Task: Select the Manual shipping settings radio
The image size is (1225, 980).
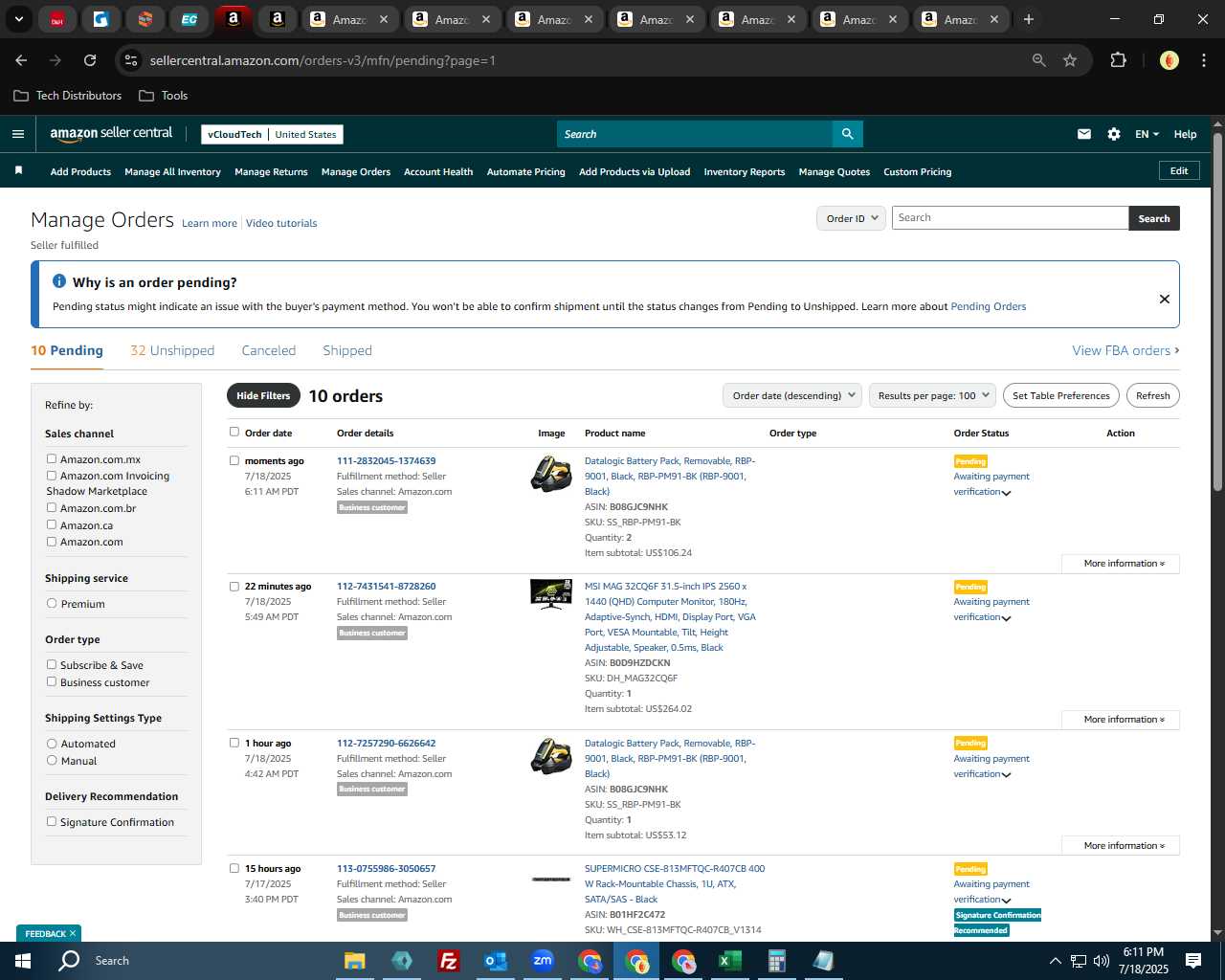Action: point(52,760)
